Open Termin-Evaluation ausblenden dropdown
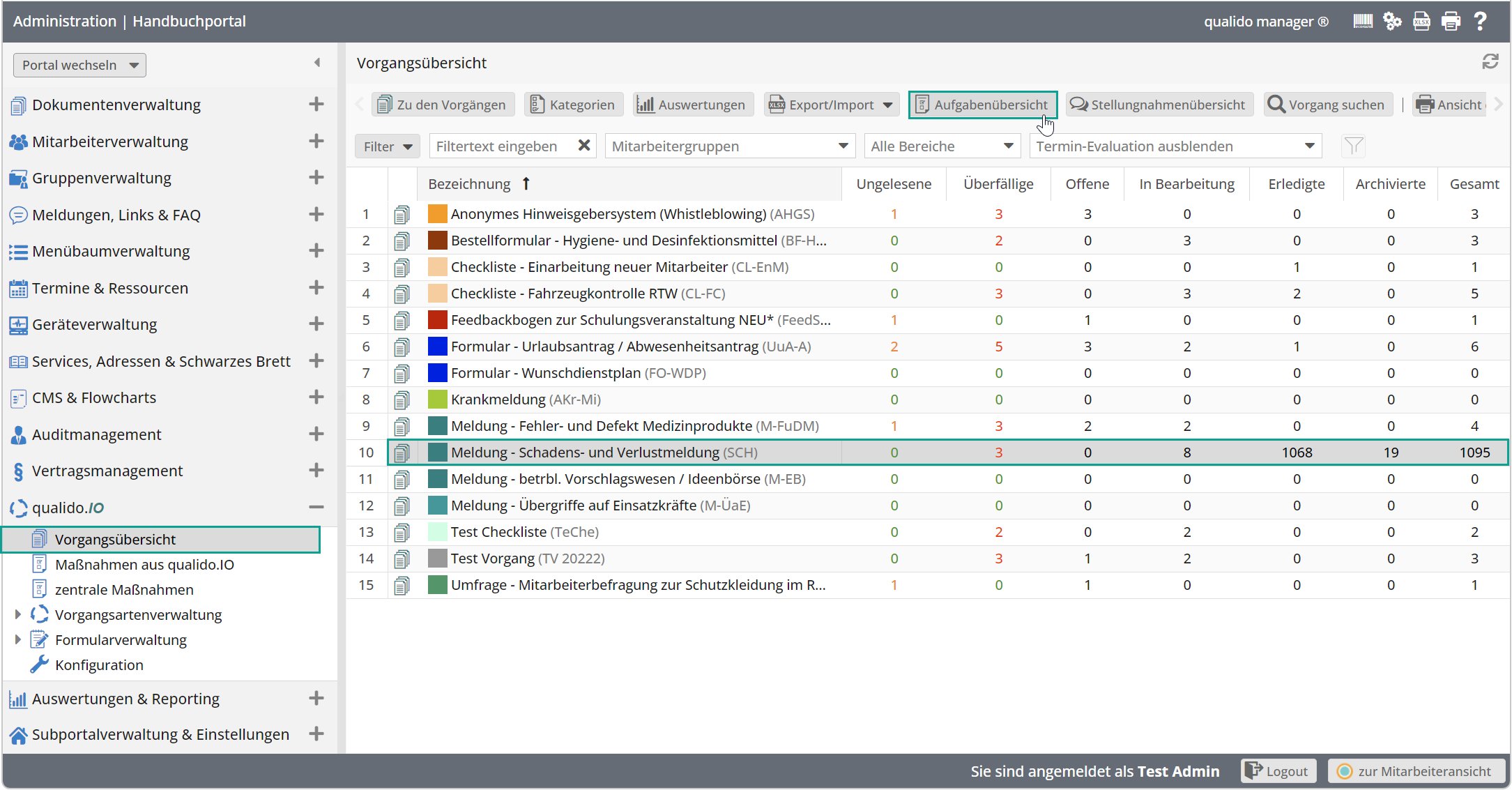Viewport: 1512px width, 790px height. coord(1175,146)
